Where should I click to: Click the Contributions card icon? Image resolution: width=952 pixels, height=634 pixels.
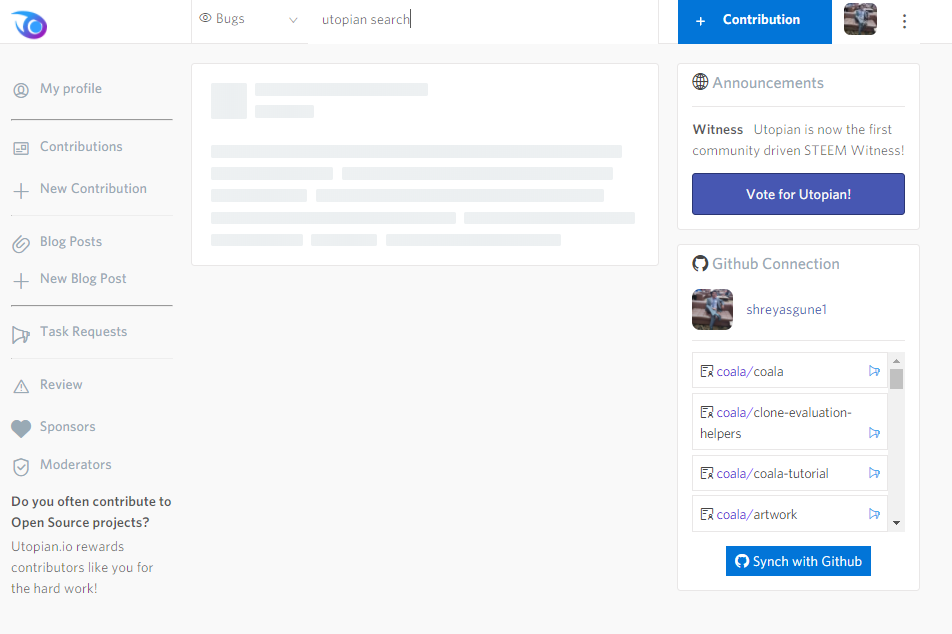coord(21,148)
